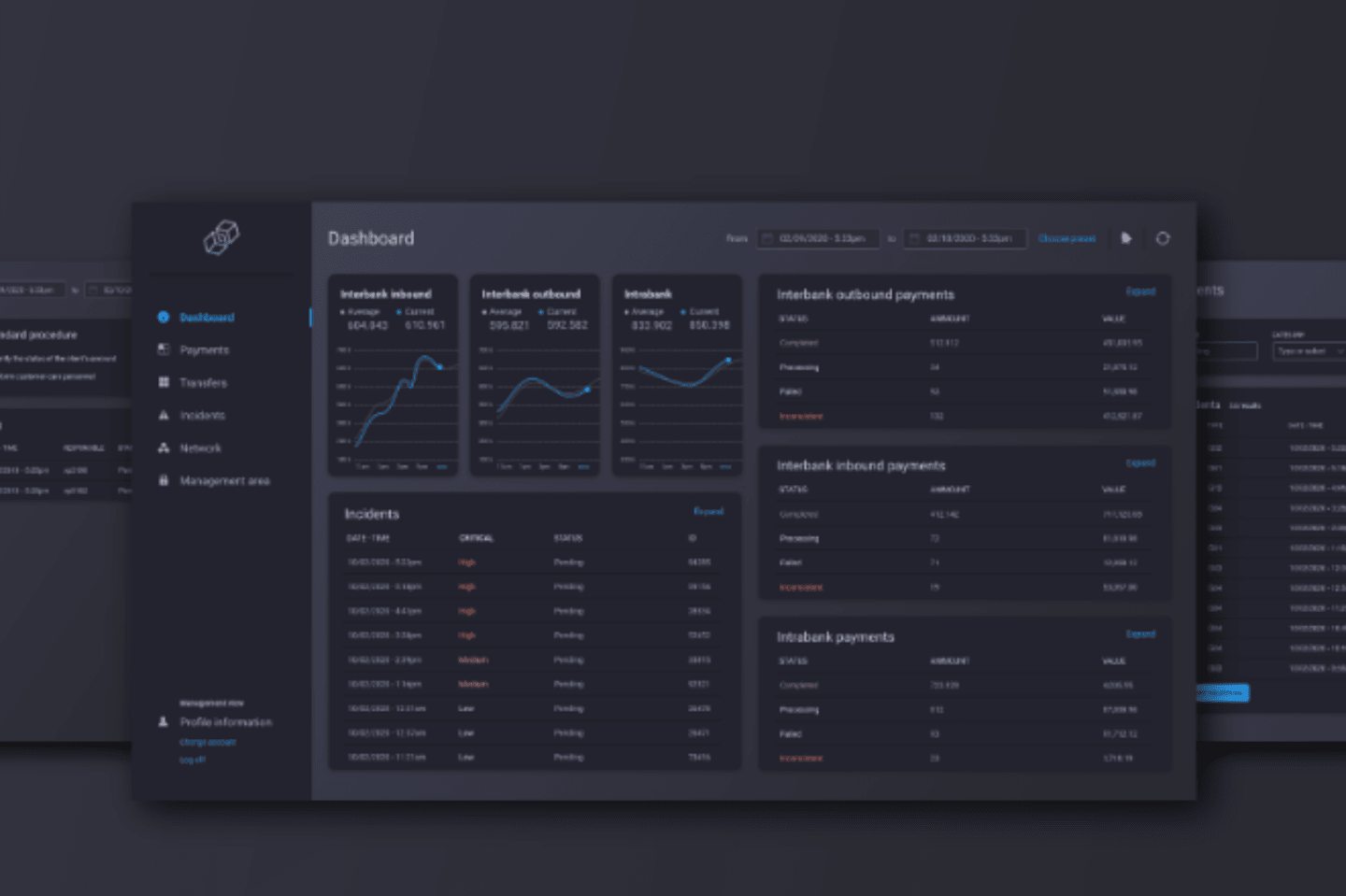
Task: Expand the Intrabank payments panel
Action: [1140, 633]
